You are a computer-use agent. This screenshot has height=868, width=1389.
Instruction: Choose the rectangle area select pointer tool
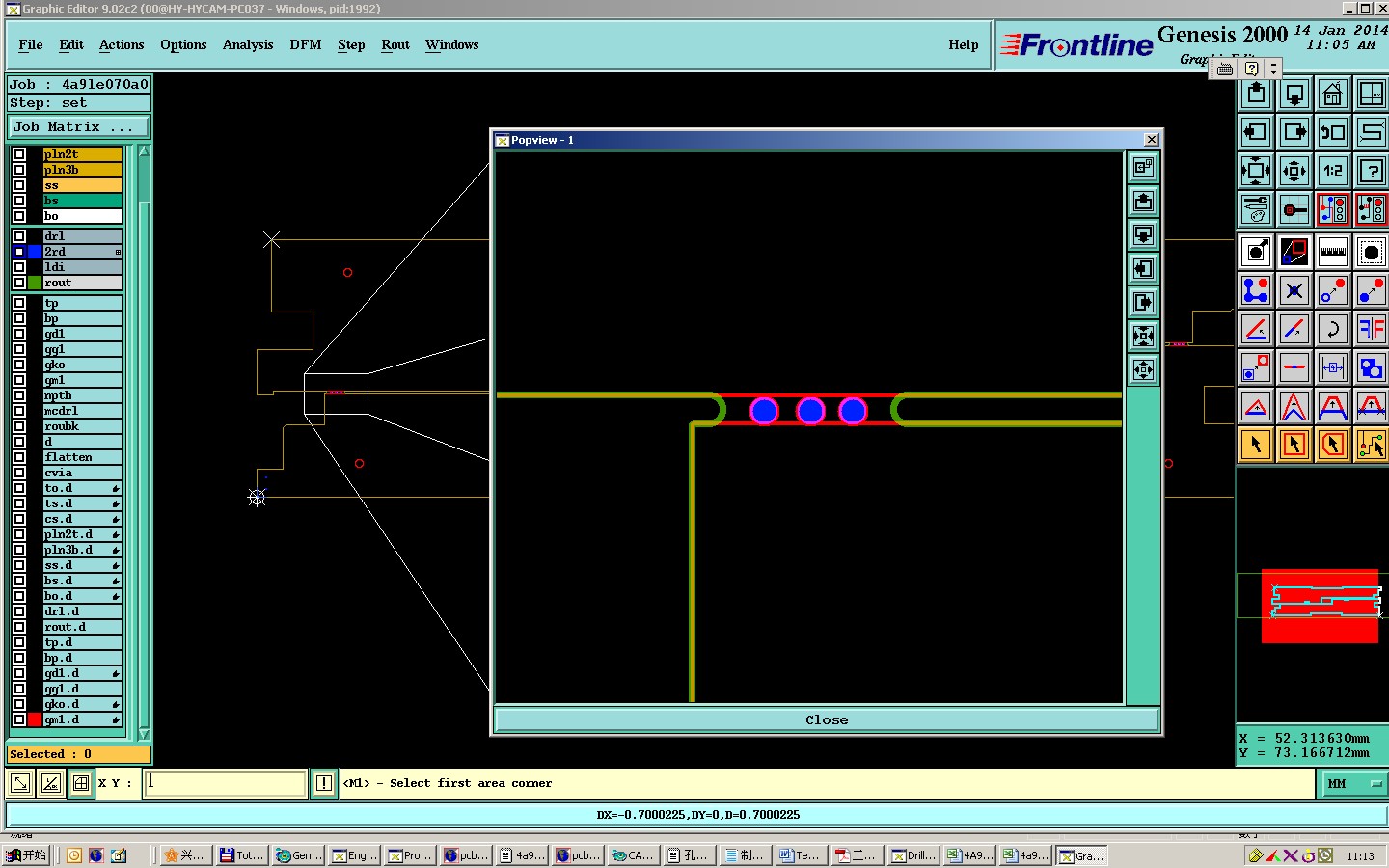(x=1294, y=445)
